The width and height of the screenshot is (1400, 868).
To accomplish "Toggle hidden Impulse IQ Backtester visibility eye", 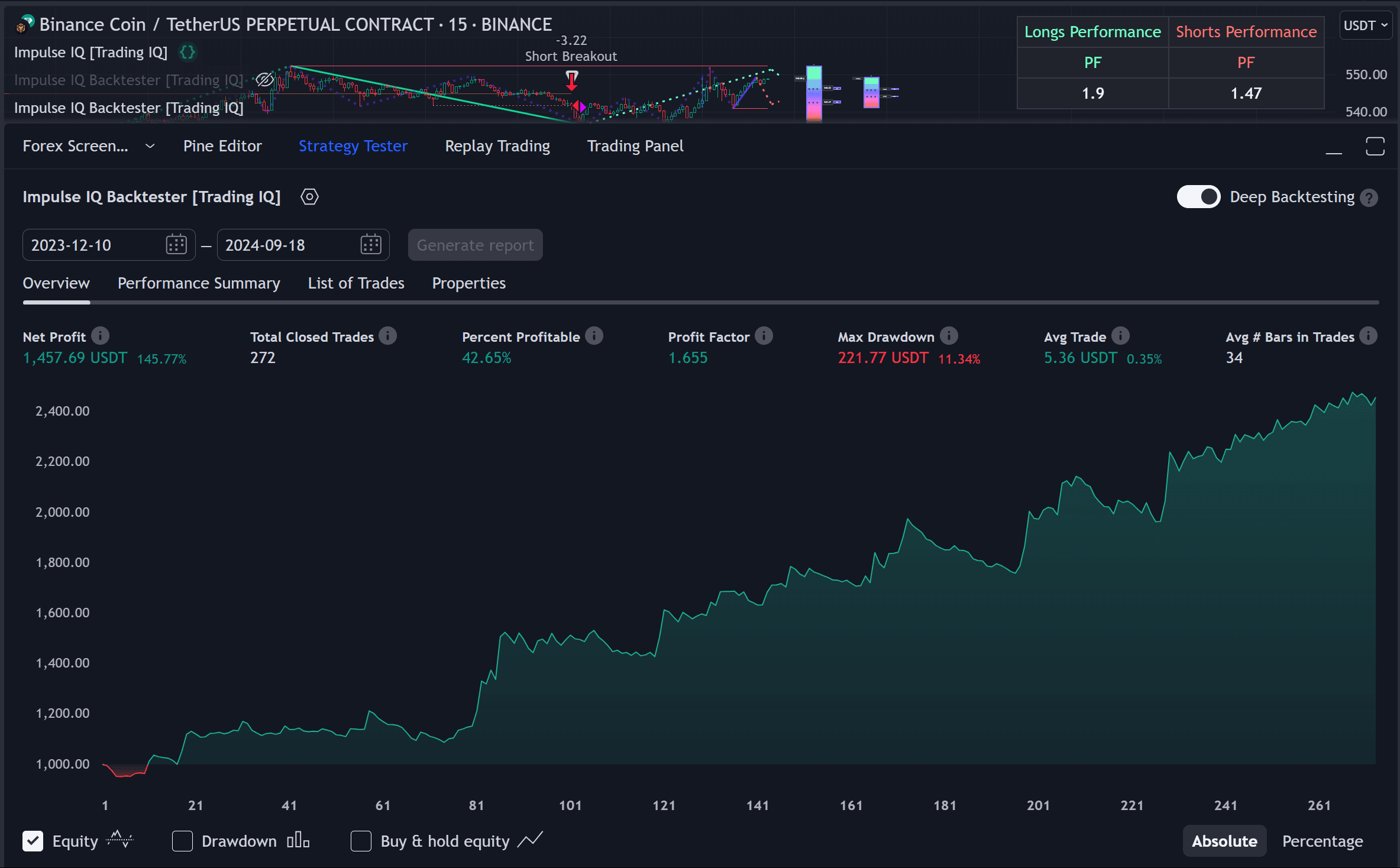I will click(264, 79).
